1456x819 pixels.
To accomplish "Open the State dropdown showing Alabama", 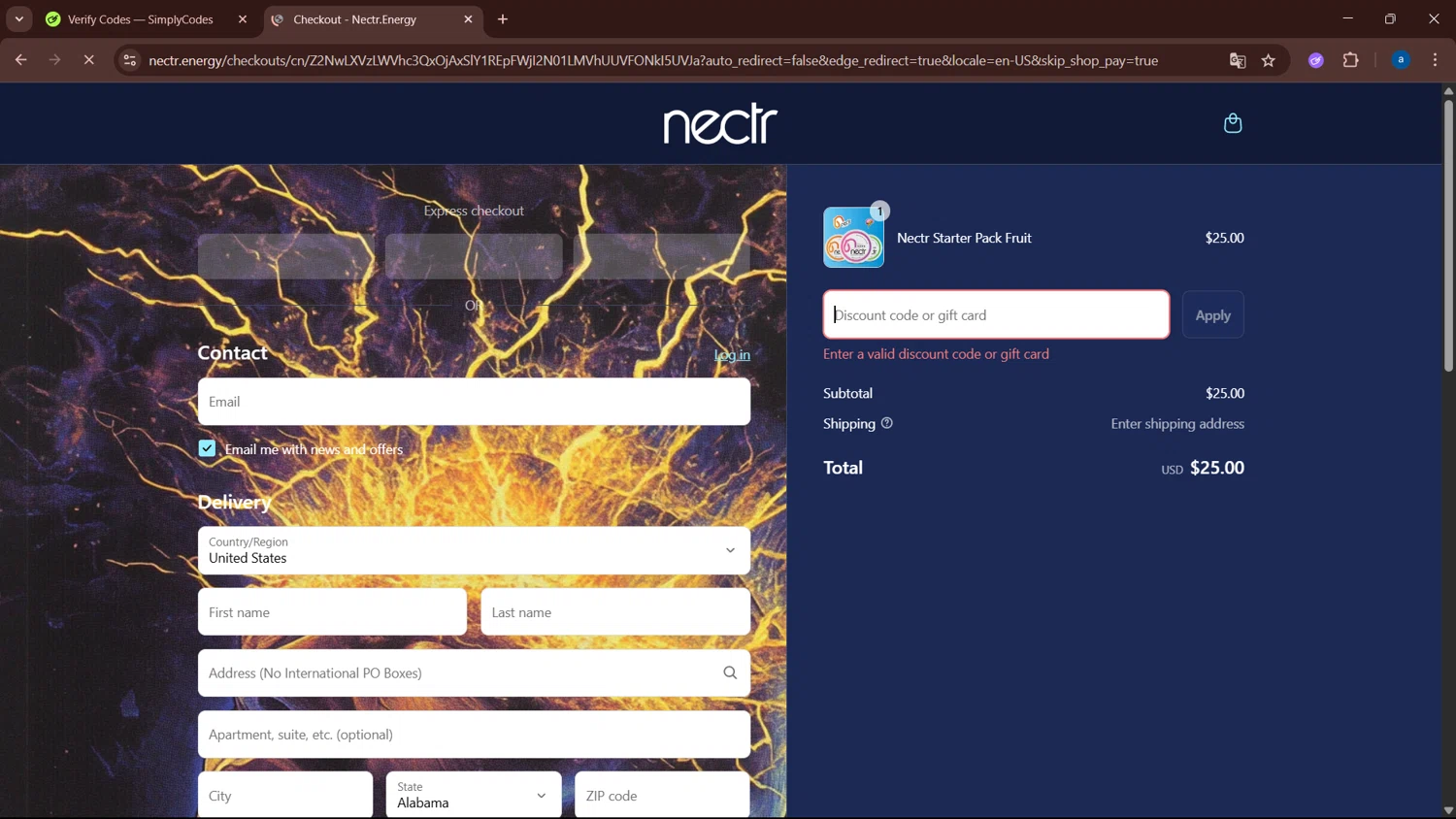I will (474, 795).
